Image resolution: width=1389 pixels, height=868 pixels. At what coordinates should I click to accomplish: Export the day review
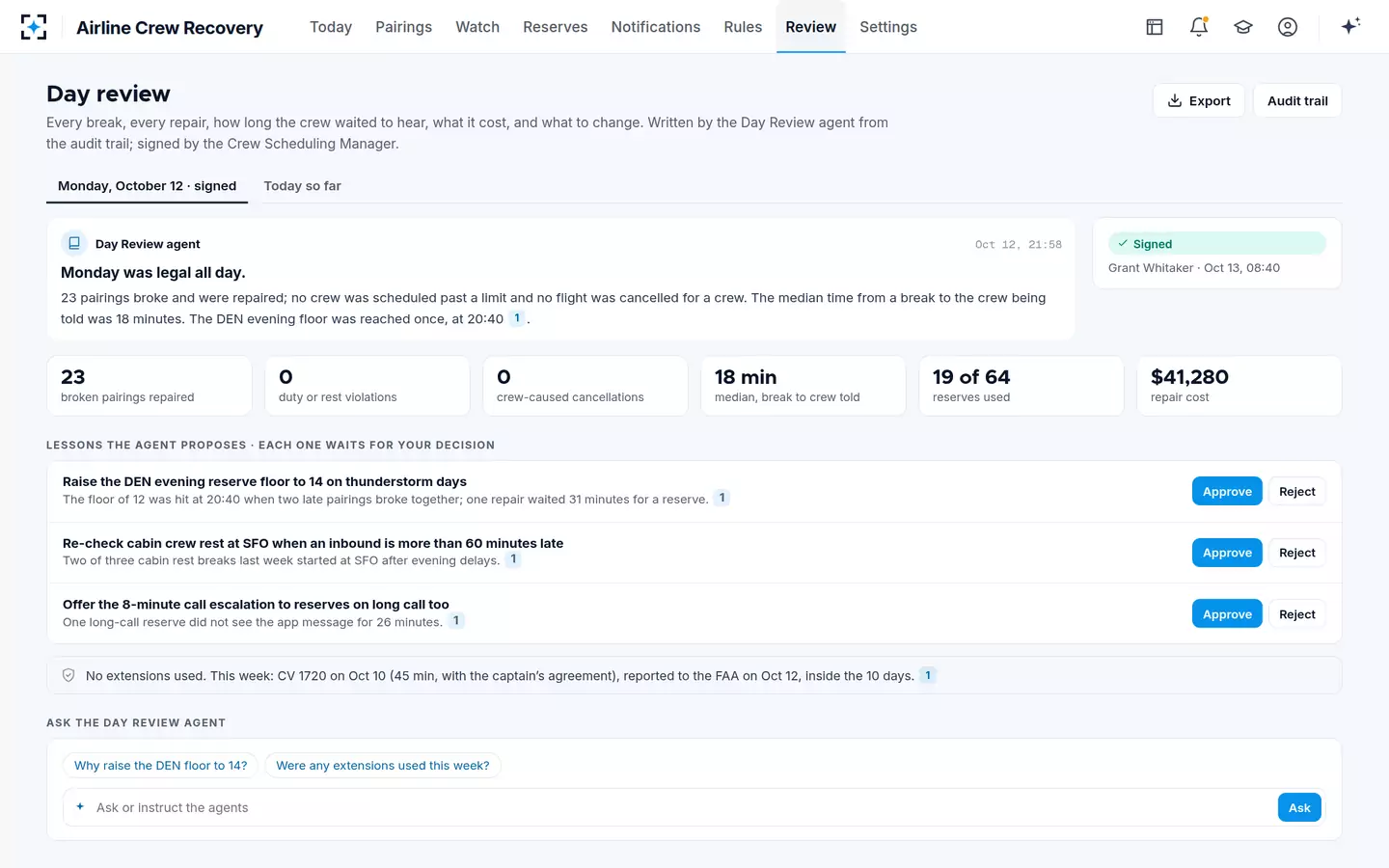1199,101
